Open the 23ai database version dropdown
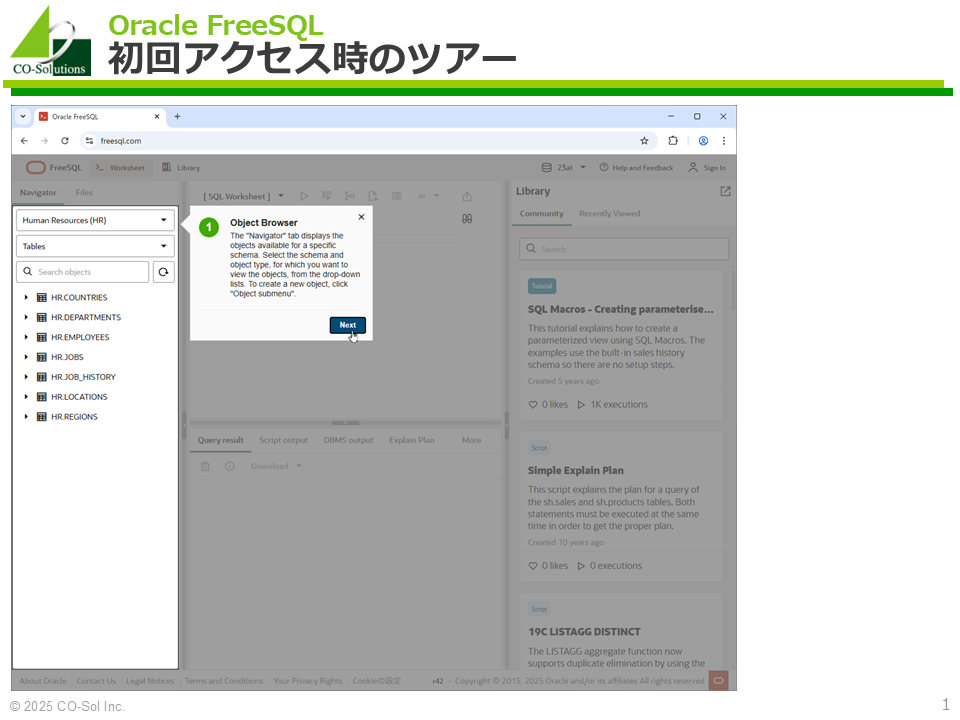 click(x=564, y=168)
